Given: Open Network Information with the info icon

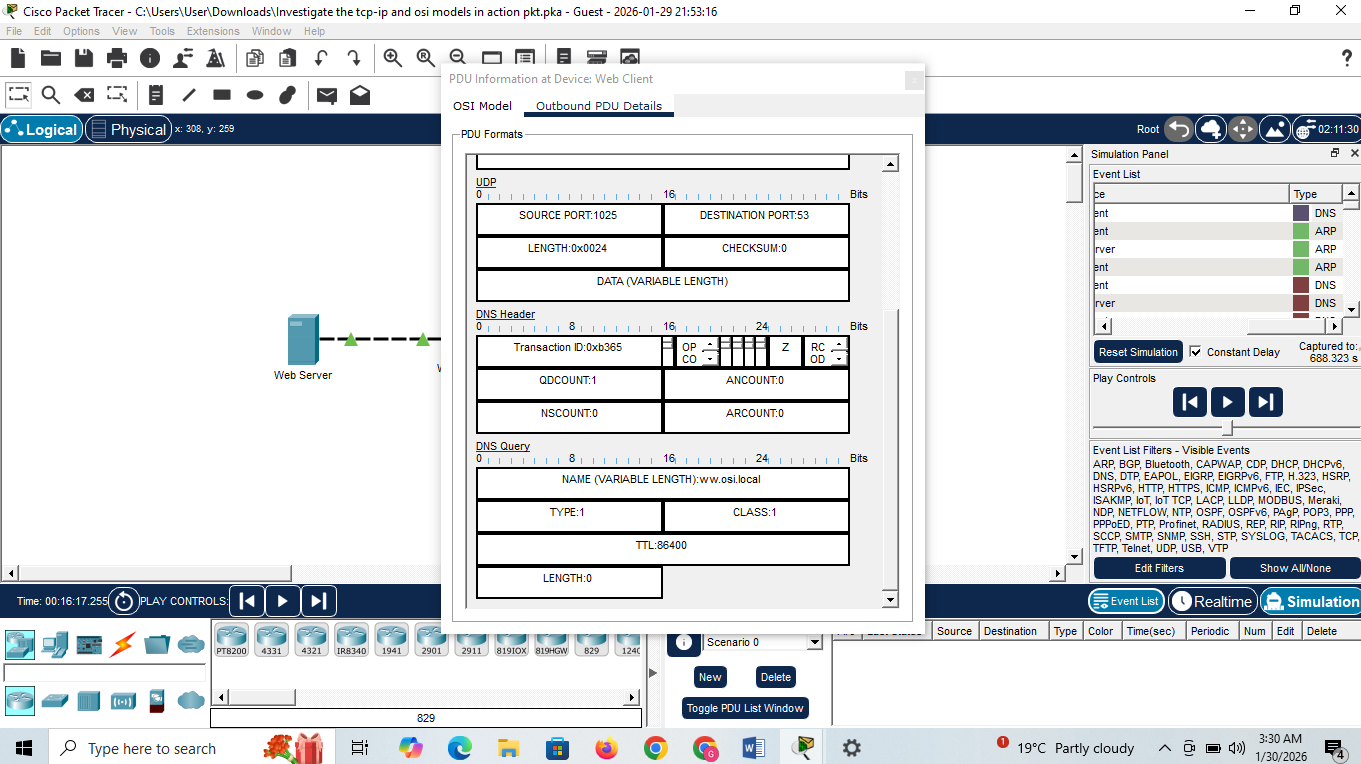Looking at the screenshot, I should point(150,58).
